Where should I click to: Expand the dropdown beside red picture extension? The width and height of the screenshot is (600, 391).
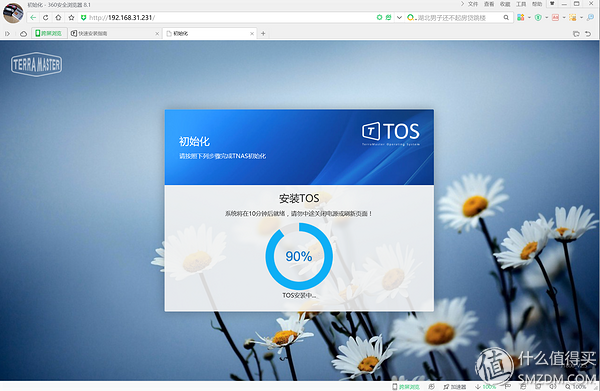coord(564,18)
